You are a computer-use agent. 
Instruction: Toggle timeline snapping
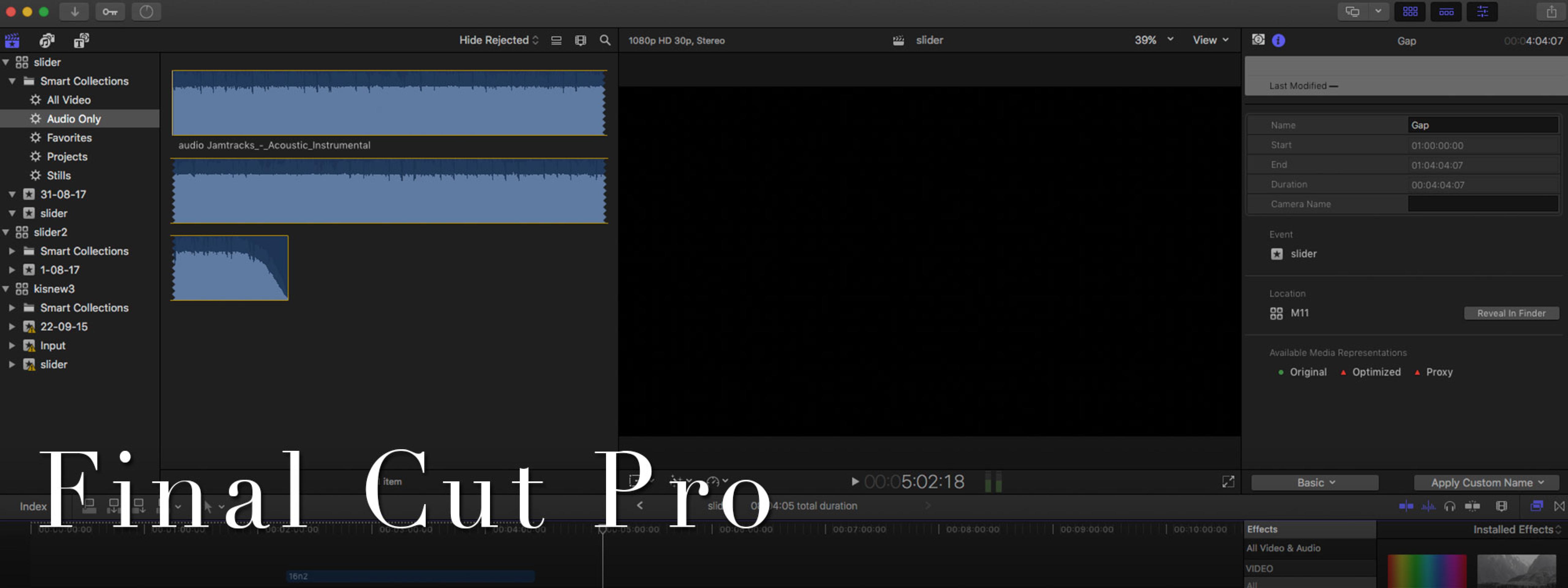point(1472,506)
